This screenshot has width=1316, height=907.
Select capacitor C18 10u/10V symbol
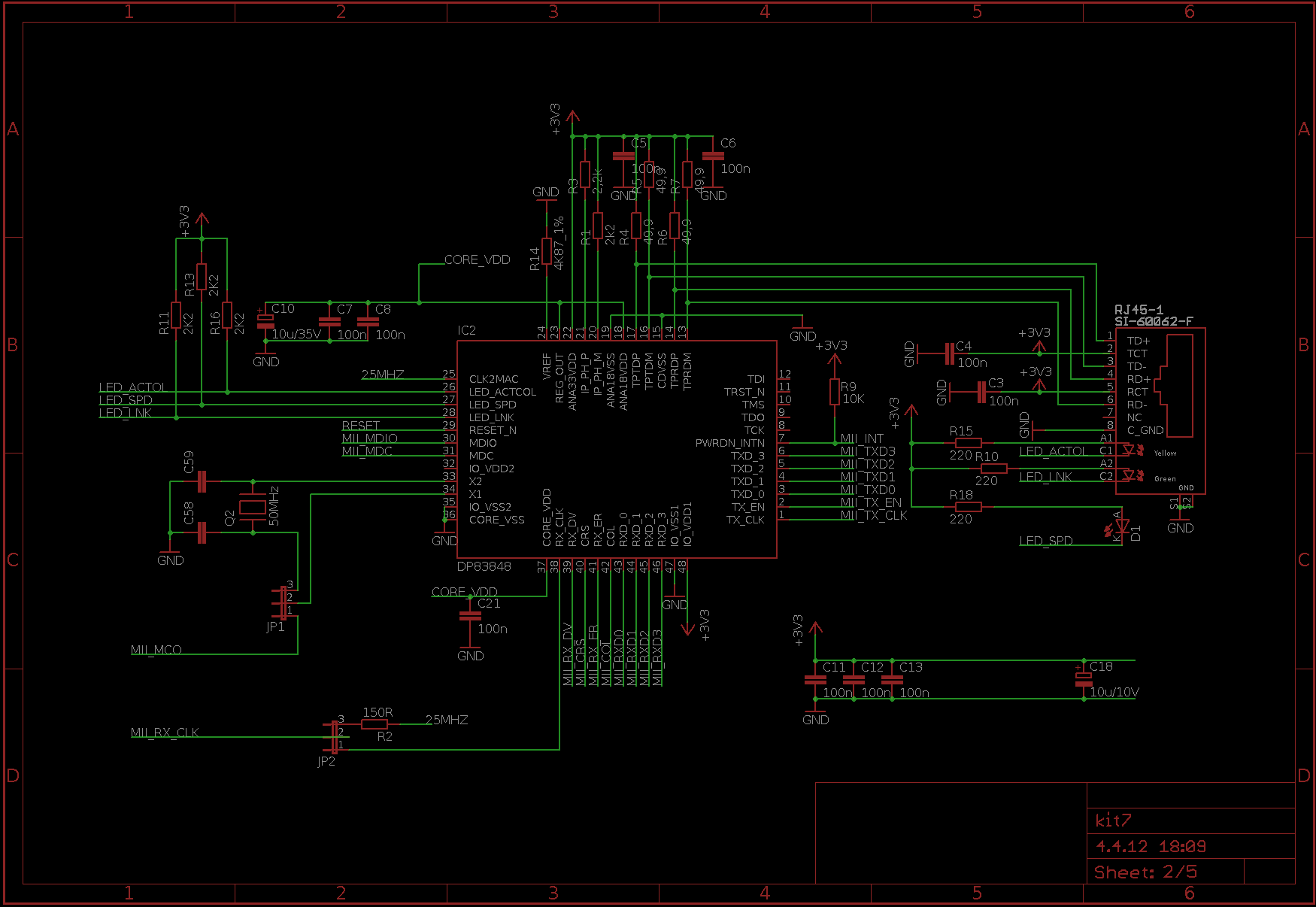tap(1084, 679)
